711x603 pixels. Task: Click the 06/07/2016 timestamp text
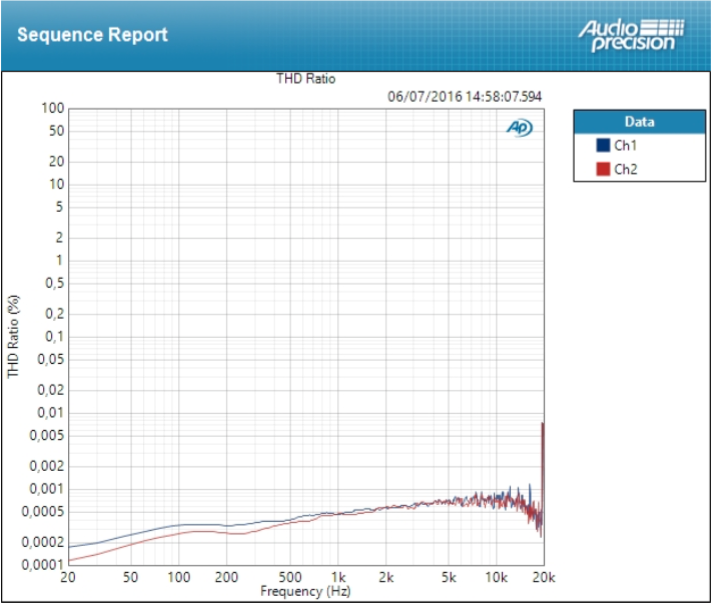point(464,96)
